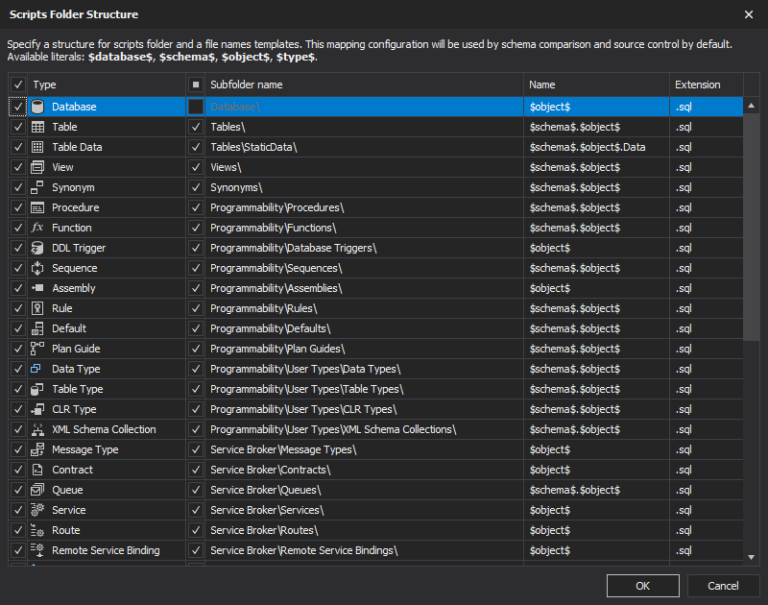Viewport: 768px width, 605px height.
Task: Toggle the select-all Type header checkbox
Action: click(x=18, y=84)
